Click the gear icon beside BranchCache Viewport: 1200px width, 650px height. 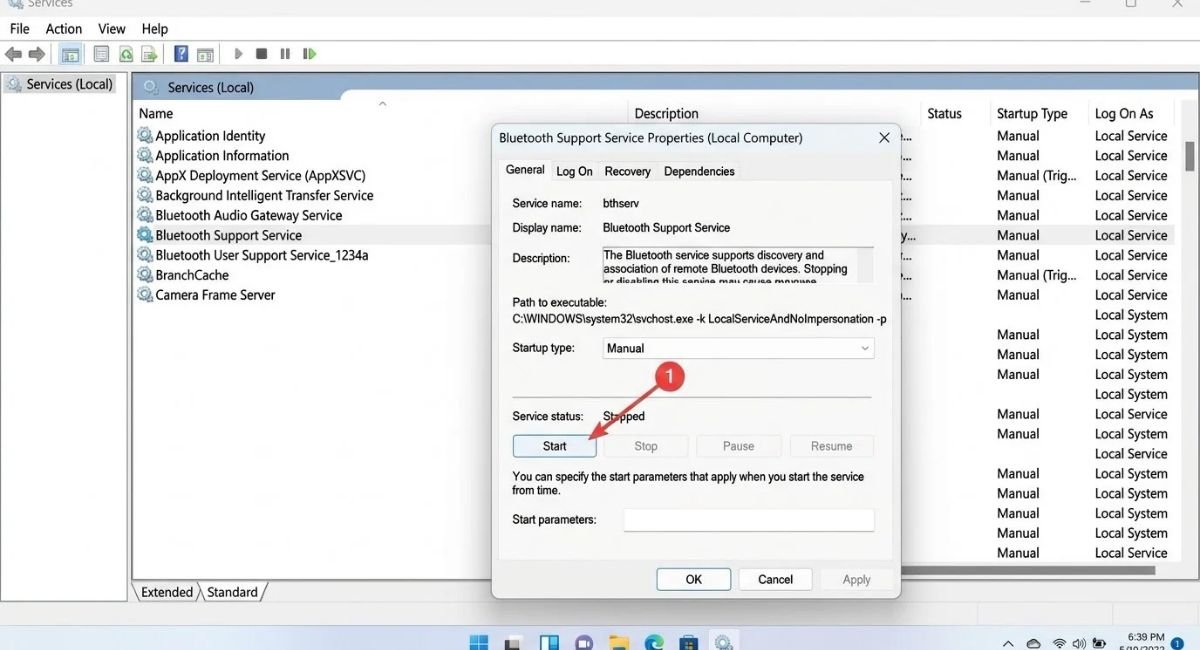coord(145,275)
